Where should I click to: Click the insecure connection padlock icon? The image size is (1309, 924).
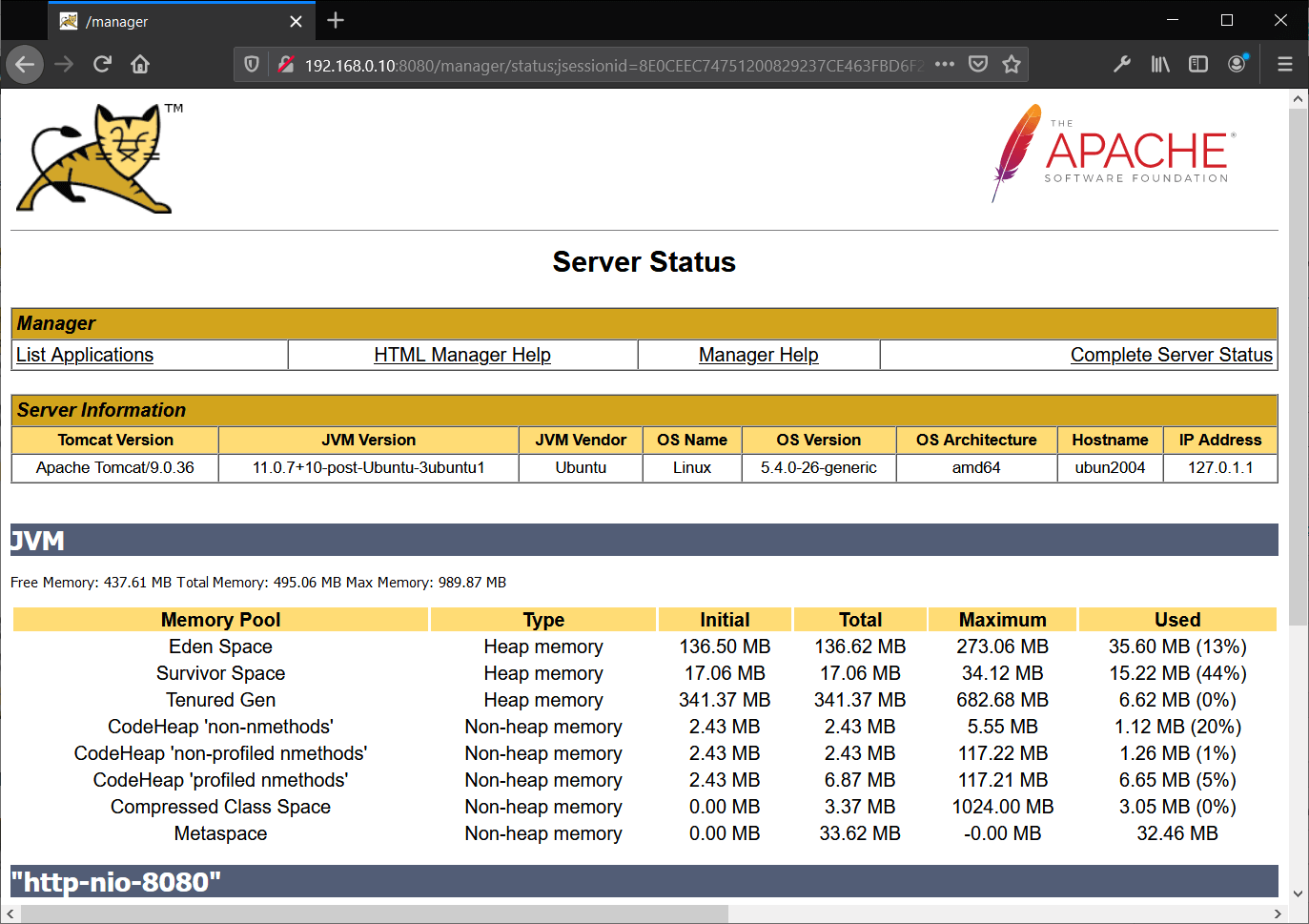coord(285,65)
